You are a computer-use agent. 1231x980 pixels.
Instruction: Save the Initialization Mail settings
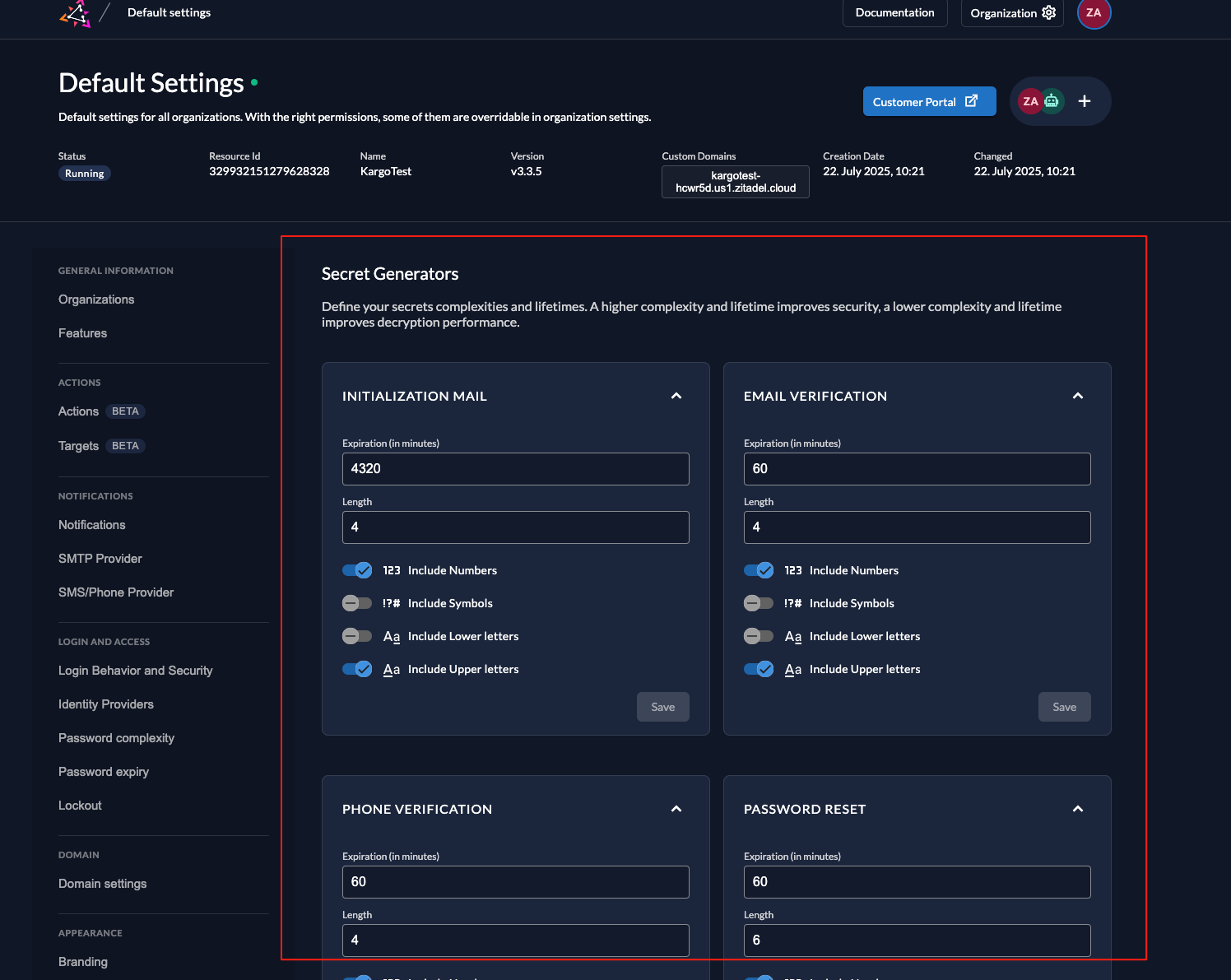(663, 707)
